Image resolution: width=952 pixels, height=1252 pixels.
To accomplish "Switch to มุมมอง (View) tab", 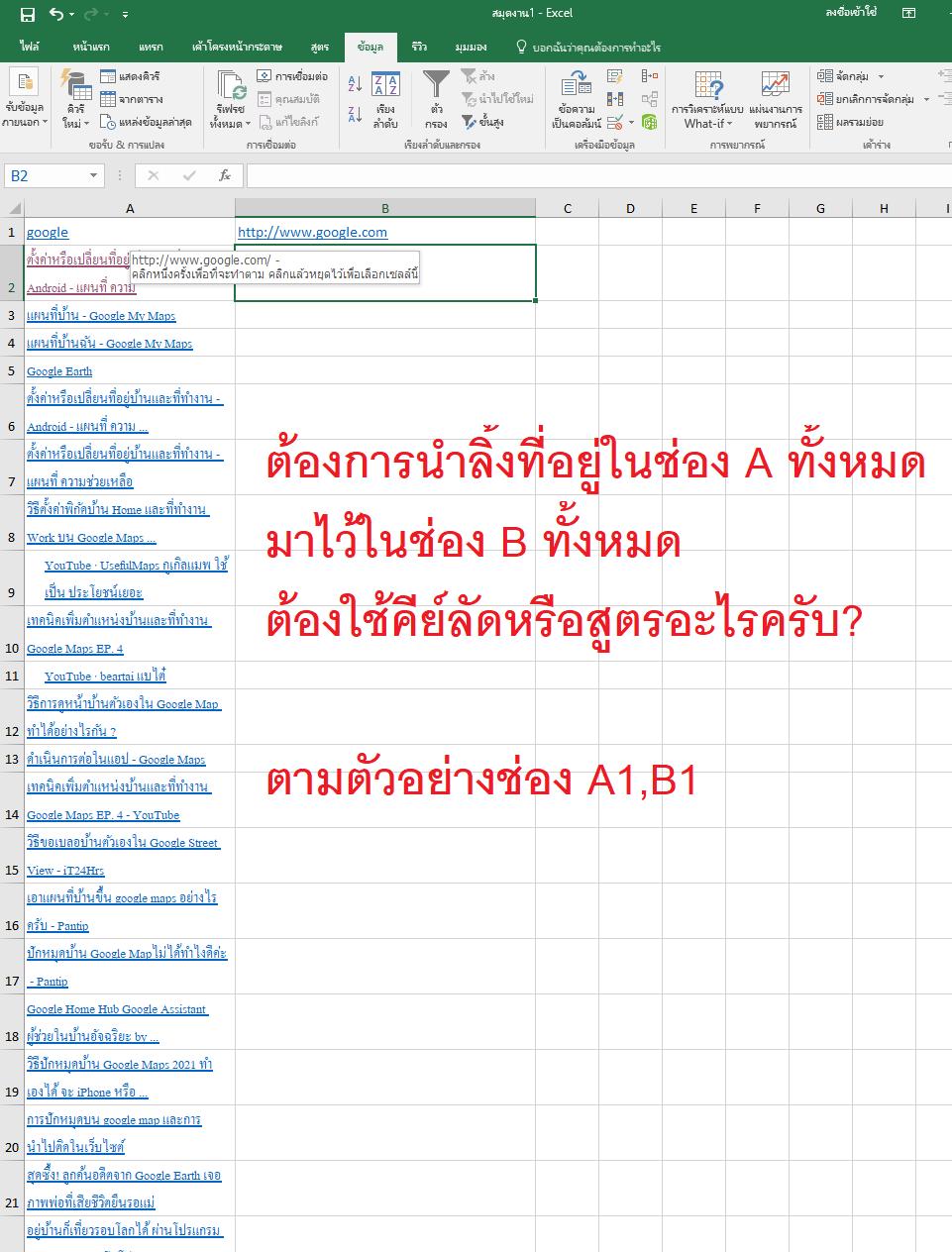I will [x=471, y=47].
